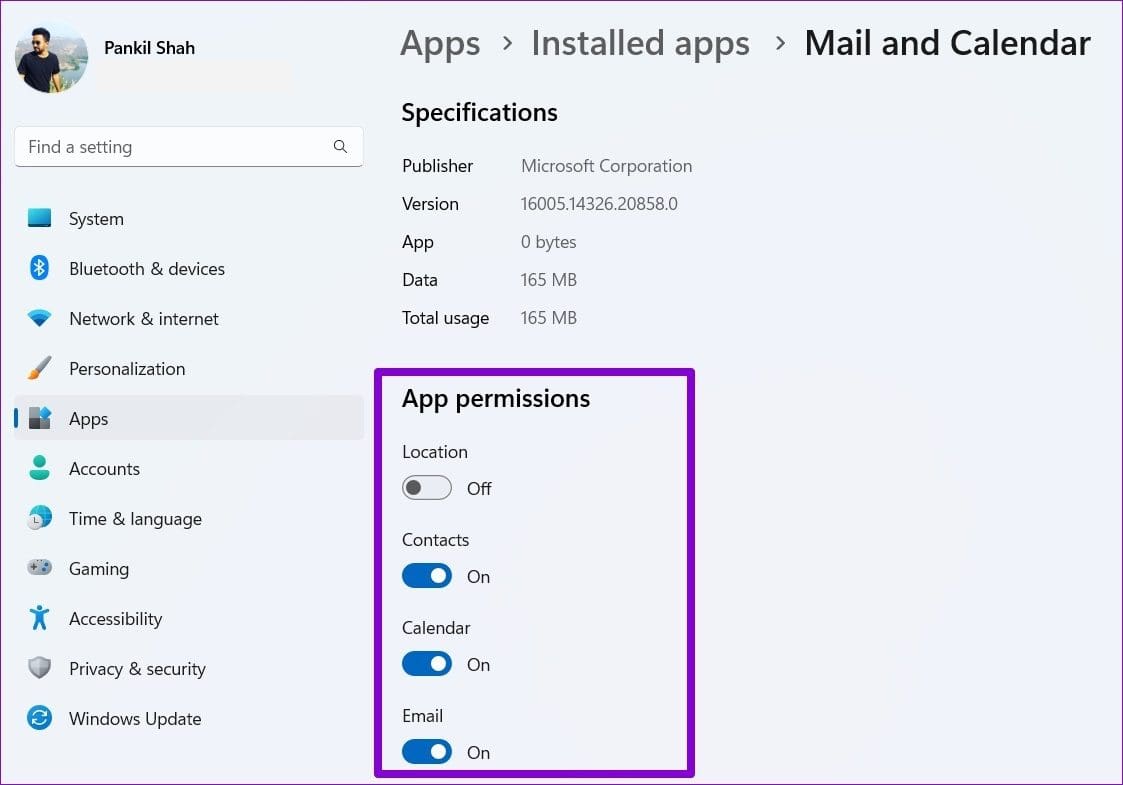Screen dimensions: 1123x785
Task: Navigate back to Apps breadcrumb
Action: click(440, 44)
